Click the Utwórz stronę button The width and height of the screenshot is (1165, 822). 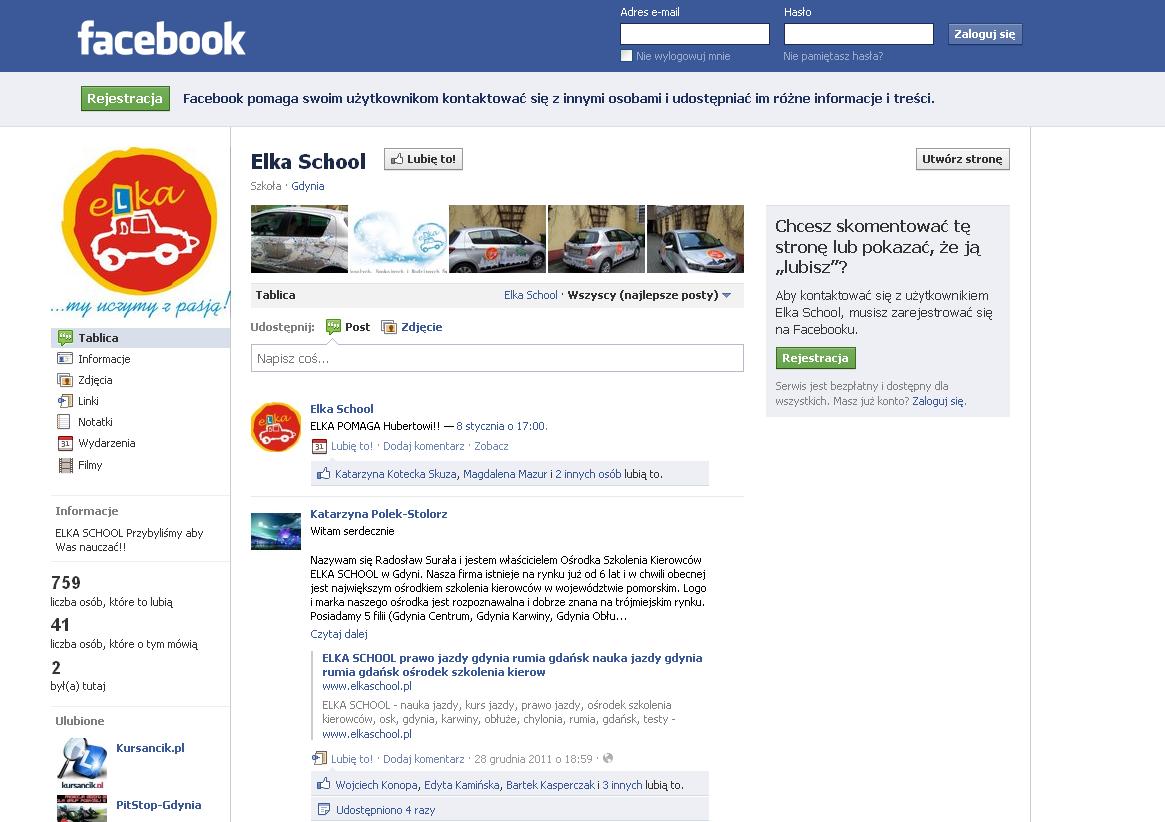pos(962,159)
